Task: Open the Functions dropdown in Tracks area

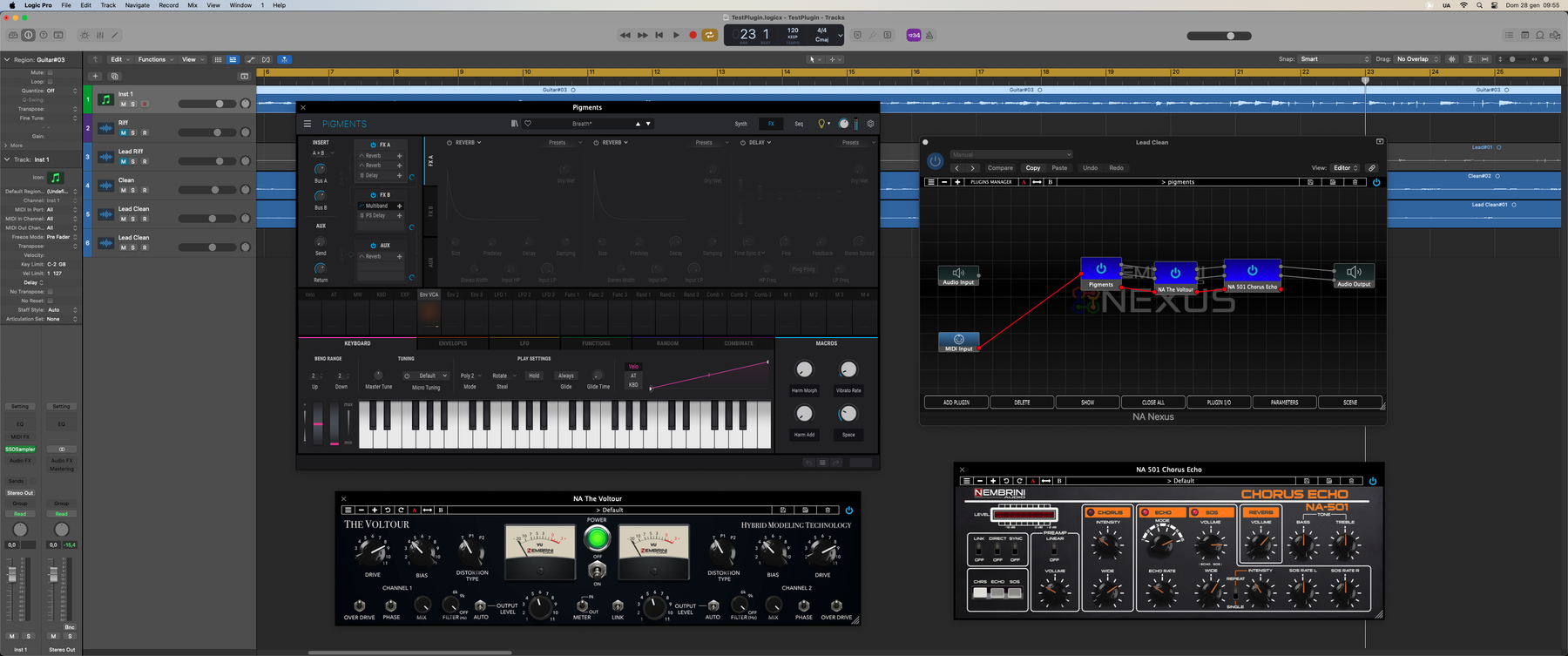Action: point(155,59)
